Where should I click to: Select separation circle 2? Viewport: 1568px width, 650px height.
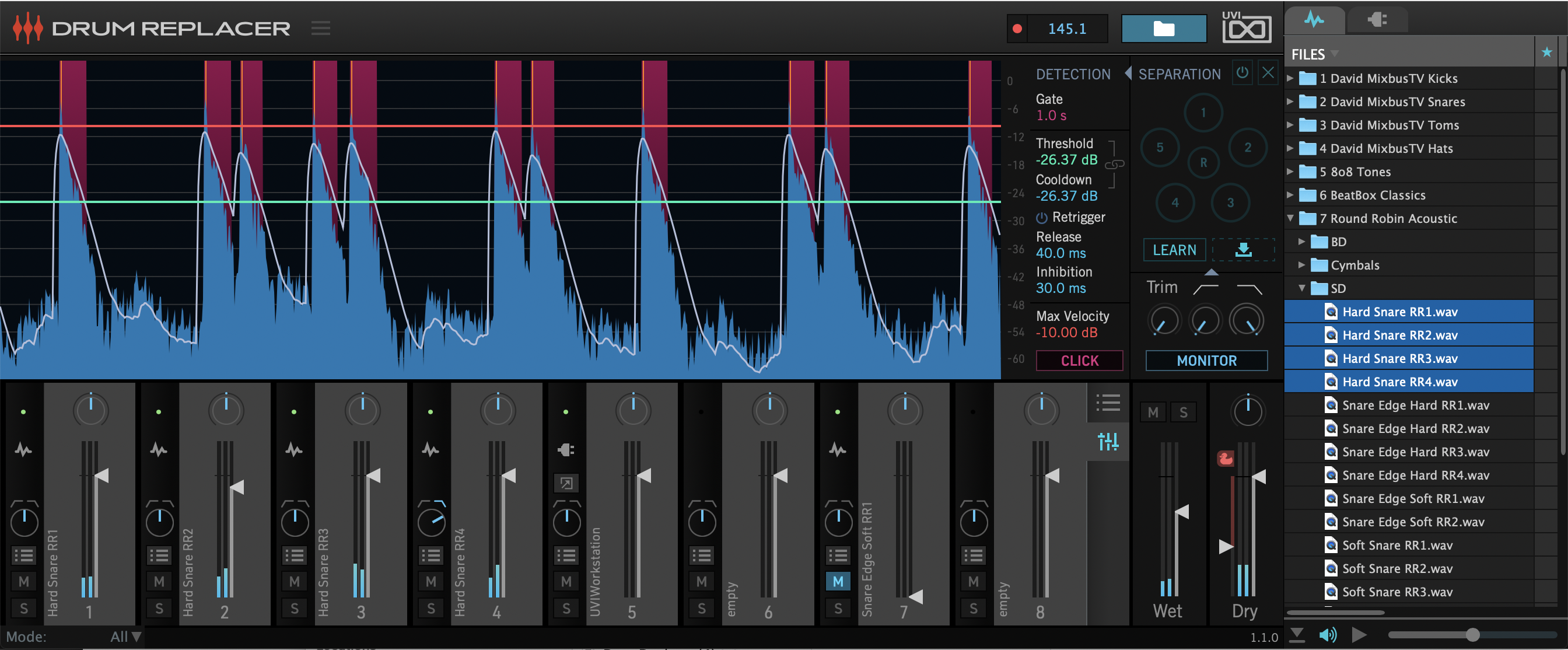point(1248,147)
